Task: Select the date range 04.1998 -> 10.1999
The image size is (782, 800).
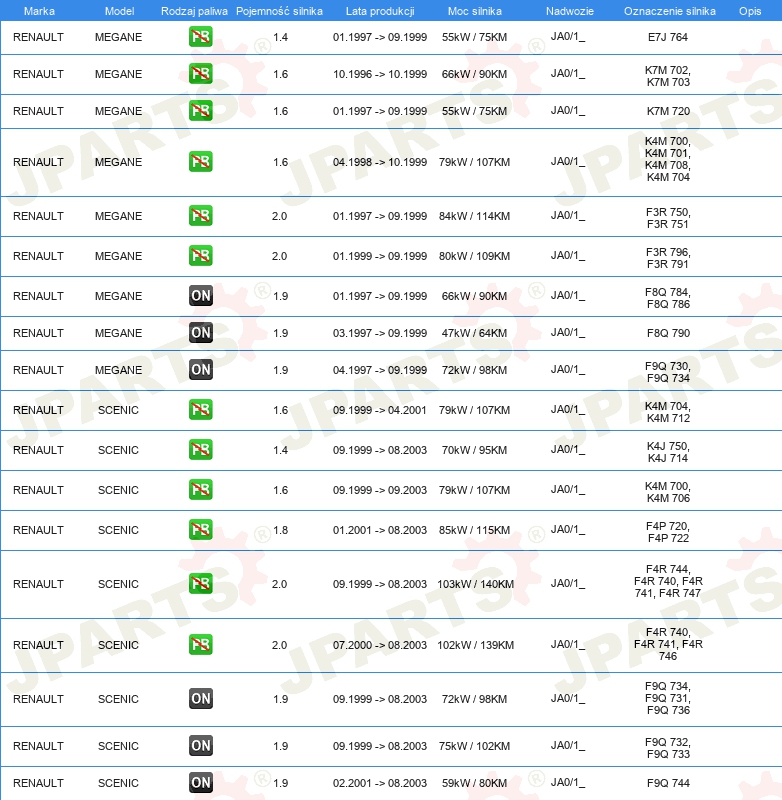Action: tap(380, 162)
